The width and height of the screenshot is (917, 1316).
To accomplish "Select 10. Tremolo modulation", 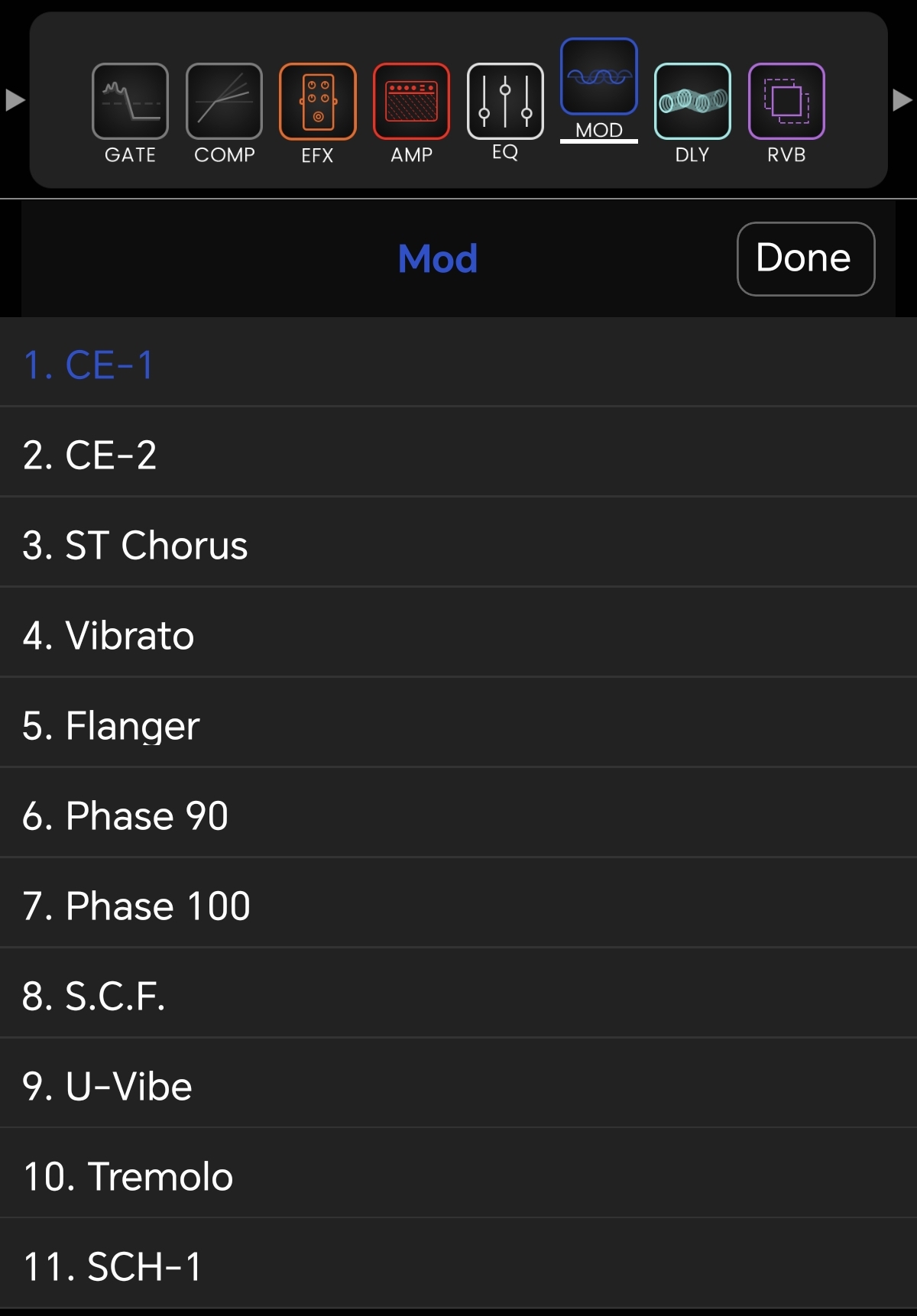I will [x=458, y=1174].
